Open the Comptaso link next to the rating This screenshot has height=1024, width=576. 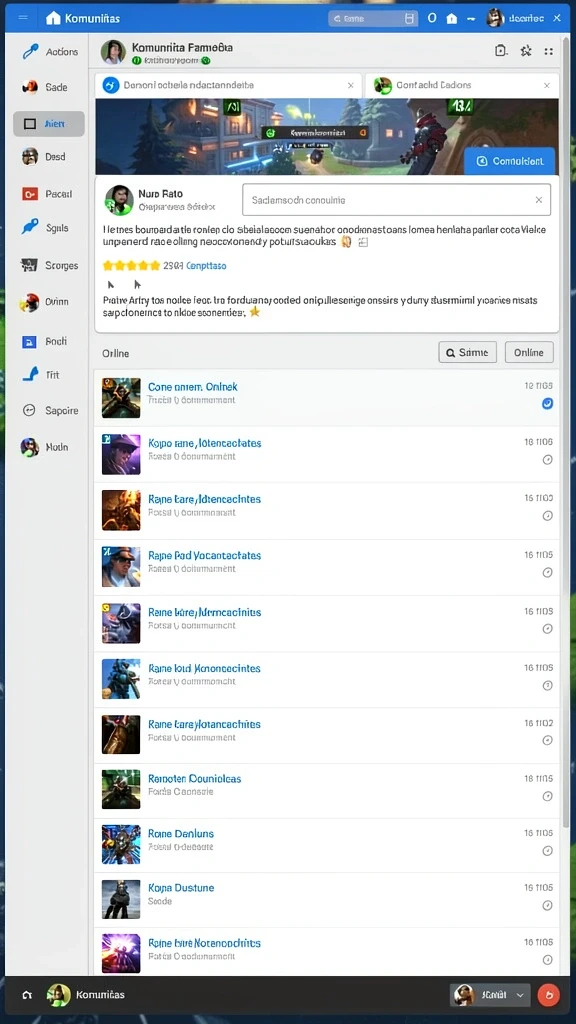(206, 266)
